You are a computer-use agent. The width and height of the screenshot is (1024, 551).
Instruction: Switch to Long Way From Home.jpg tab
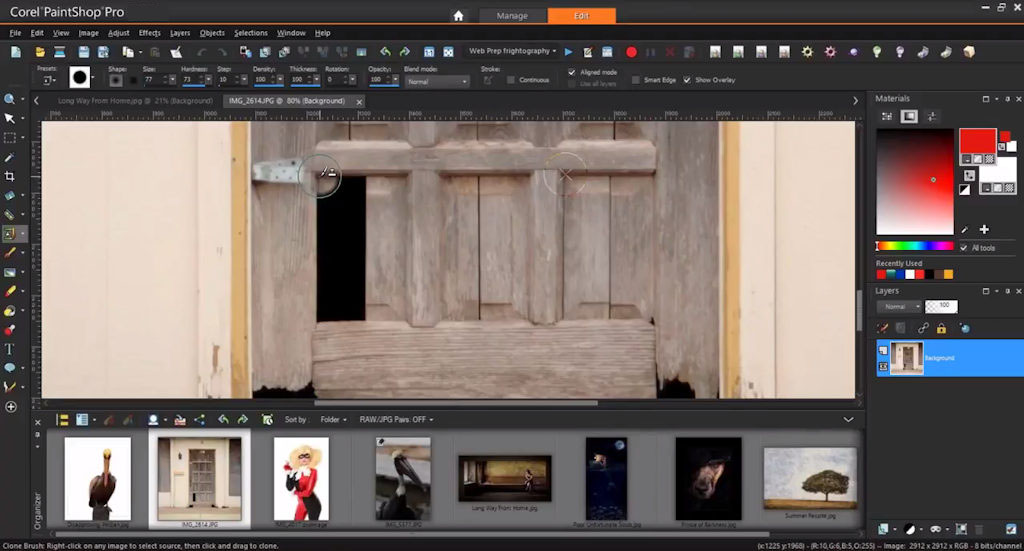click(x=135, y=101)
